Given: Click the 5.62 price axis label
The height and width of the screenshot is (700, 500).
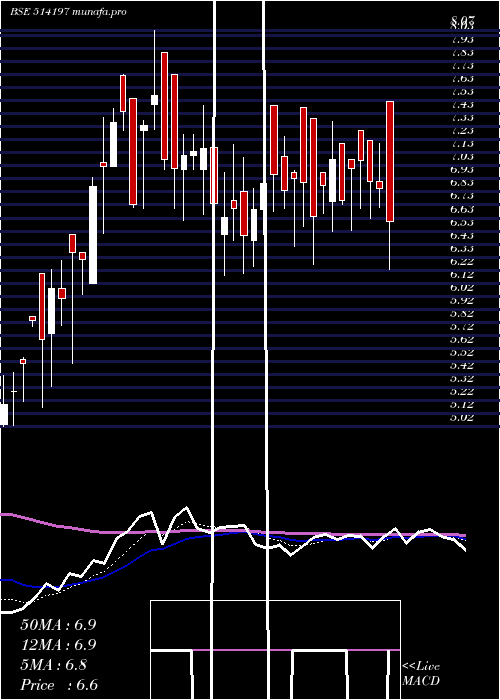Looking at the screenshot, I should (x=462, y=340).
